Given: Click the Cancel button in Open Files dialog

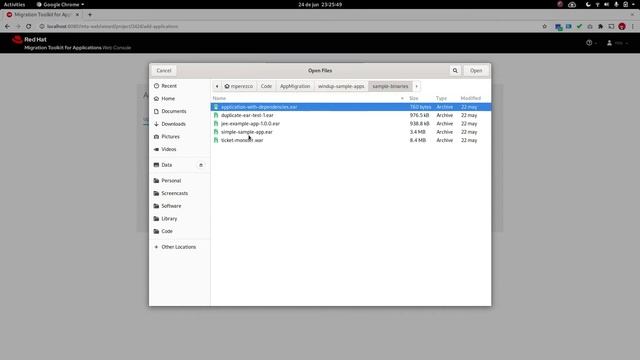Looking at the screenshot, I should click(164, 71).
